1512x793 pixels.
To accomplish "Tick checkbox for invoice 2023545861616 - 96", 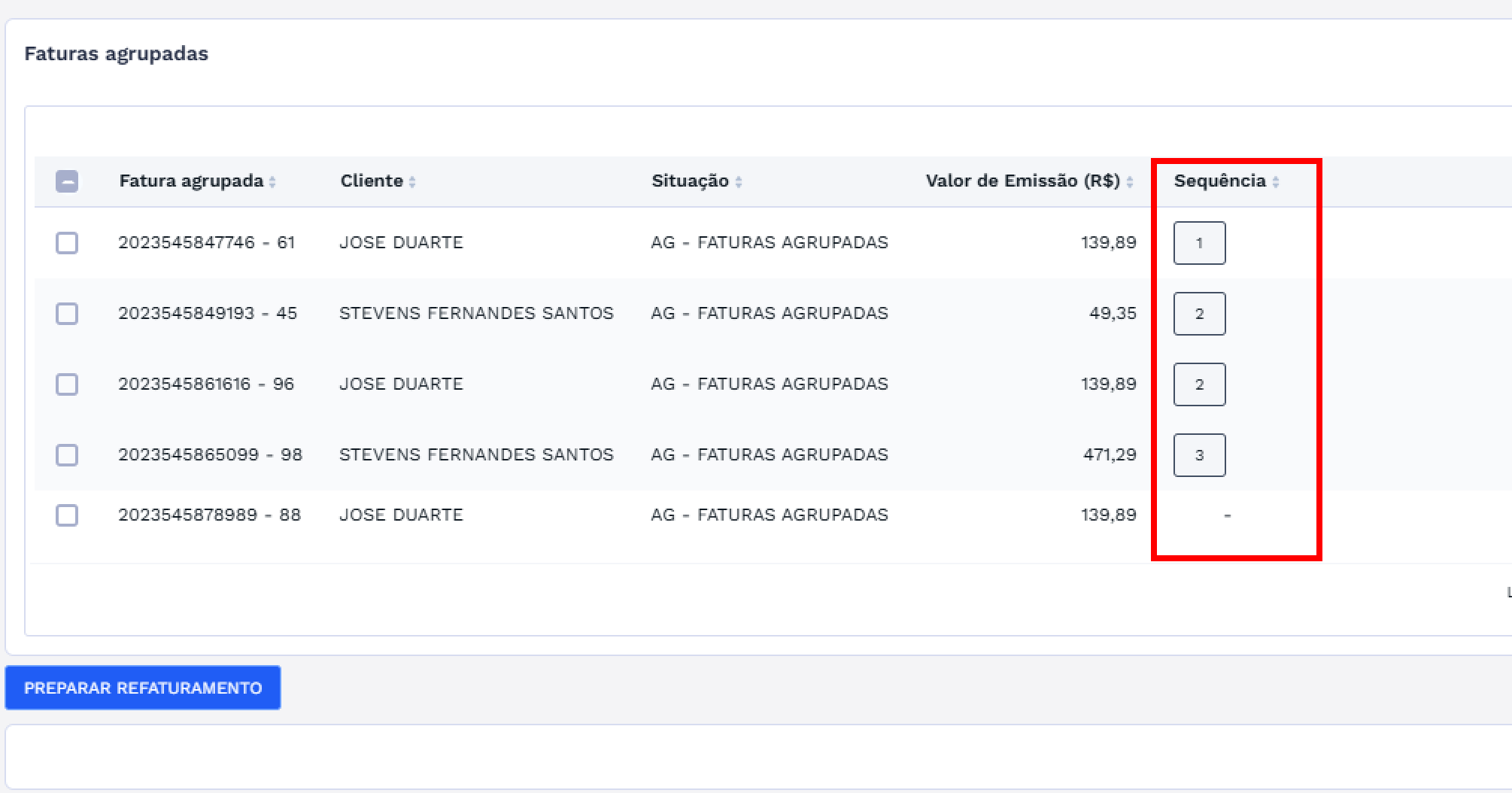I will 67,384.
